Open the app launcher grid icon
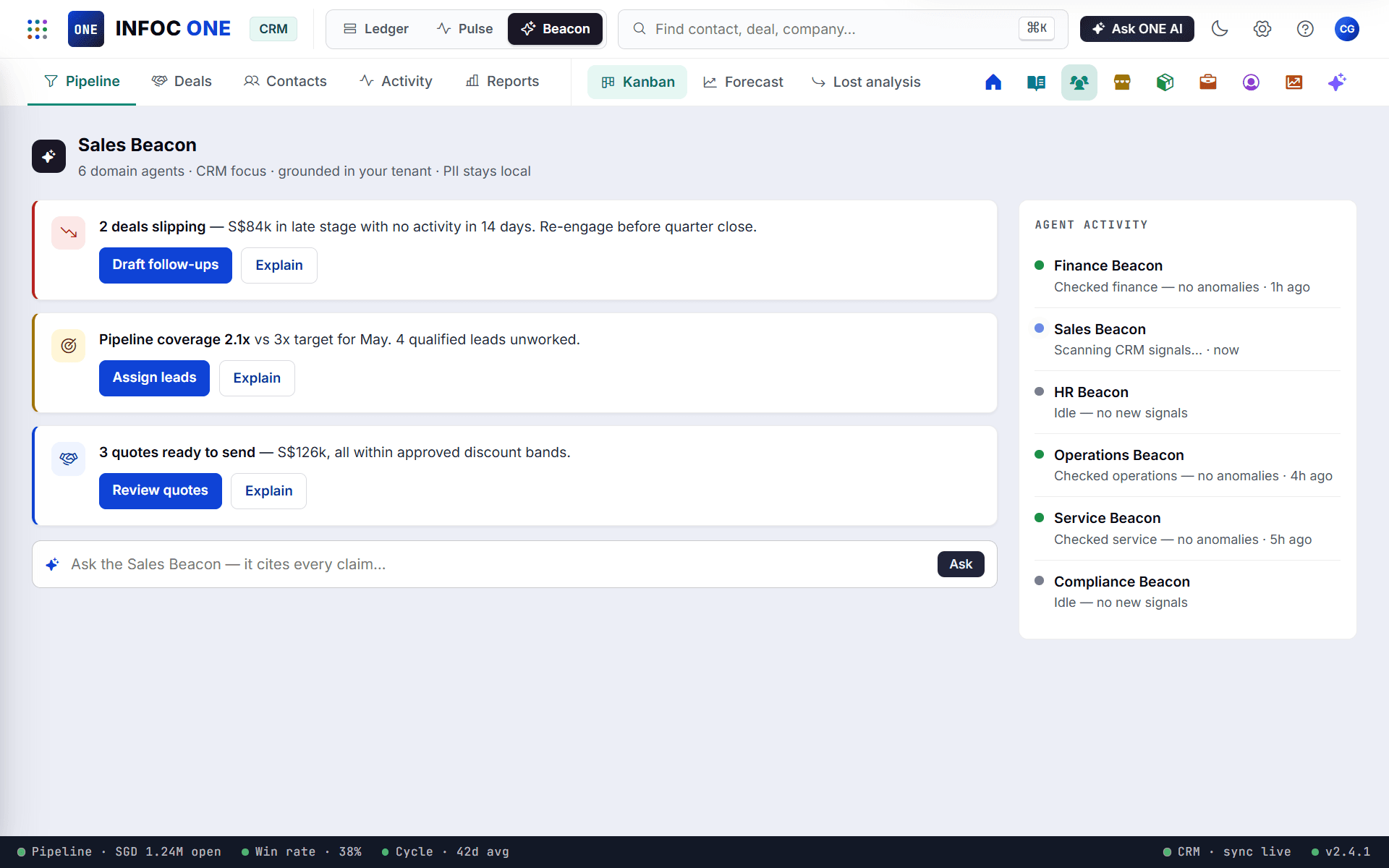This screenshot has width=1389, height=868. click(37, 29)
